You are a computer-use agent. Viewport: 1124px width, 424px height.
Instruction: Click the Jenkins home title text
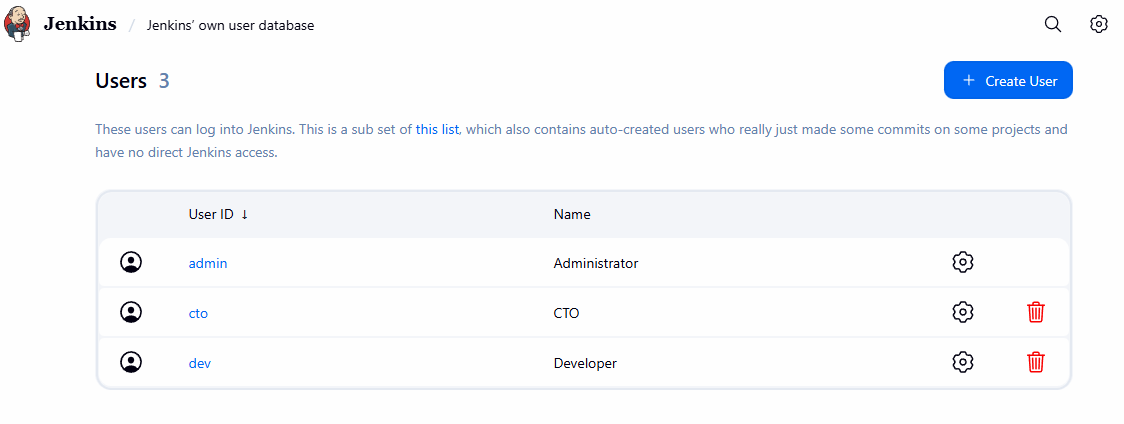click(x=80, y=24)
